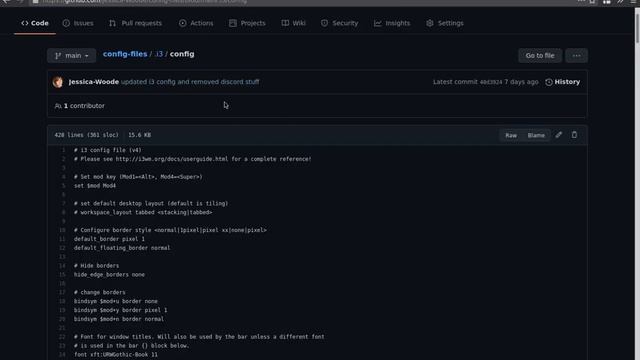
Task: Select line number 5
Action: pos(63,186)
